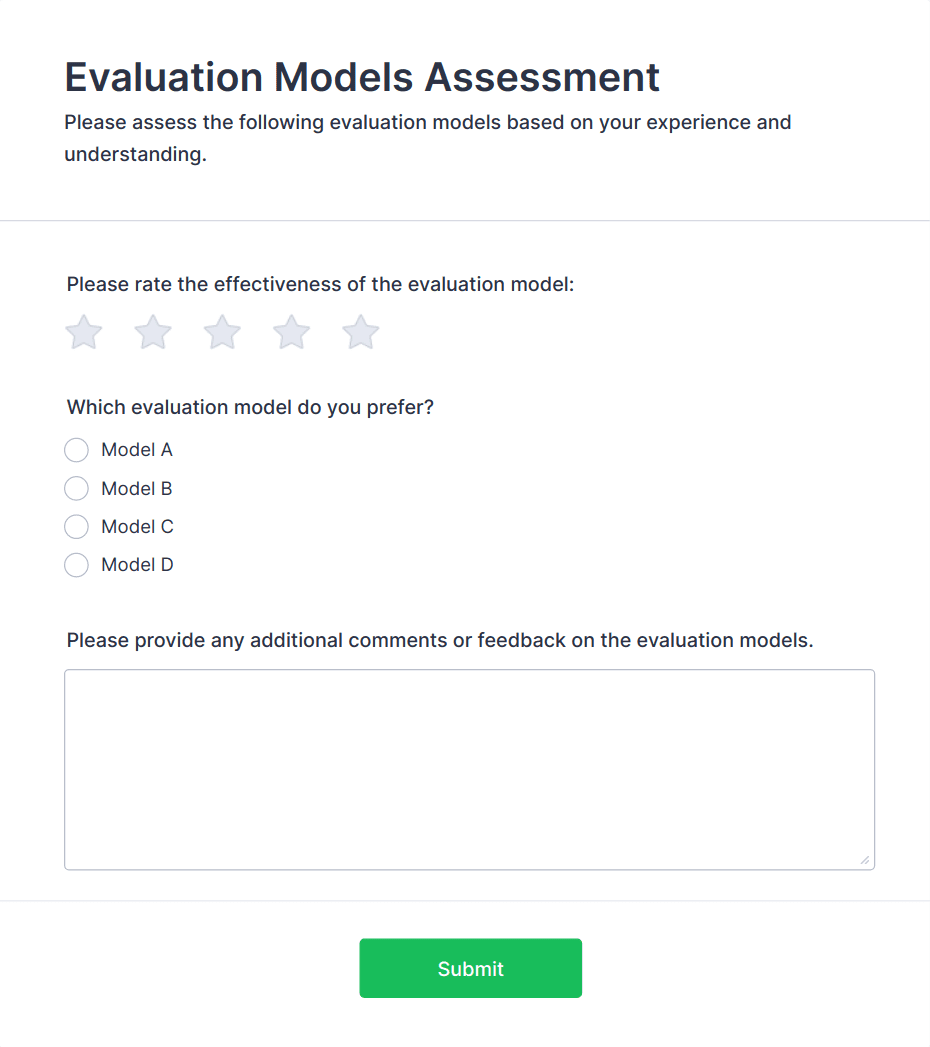Viewport: 930px width, 1047px height.
Task: Click the form description text
Action: tap(427, 138)
